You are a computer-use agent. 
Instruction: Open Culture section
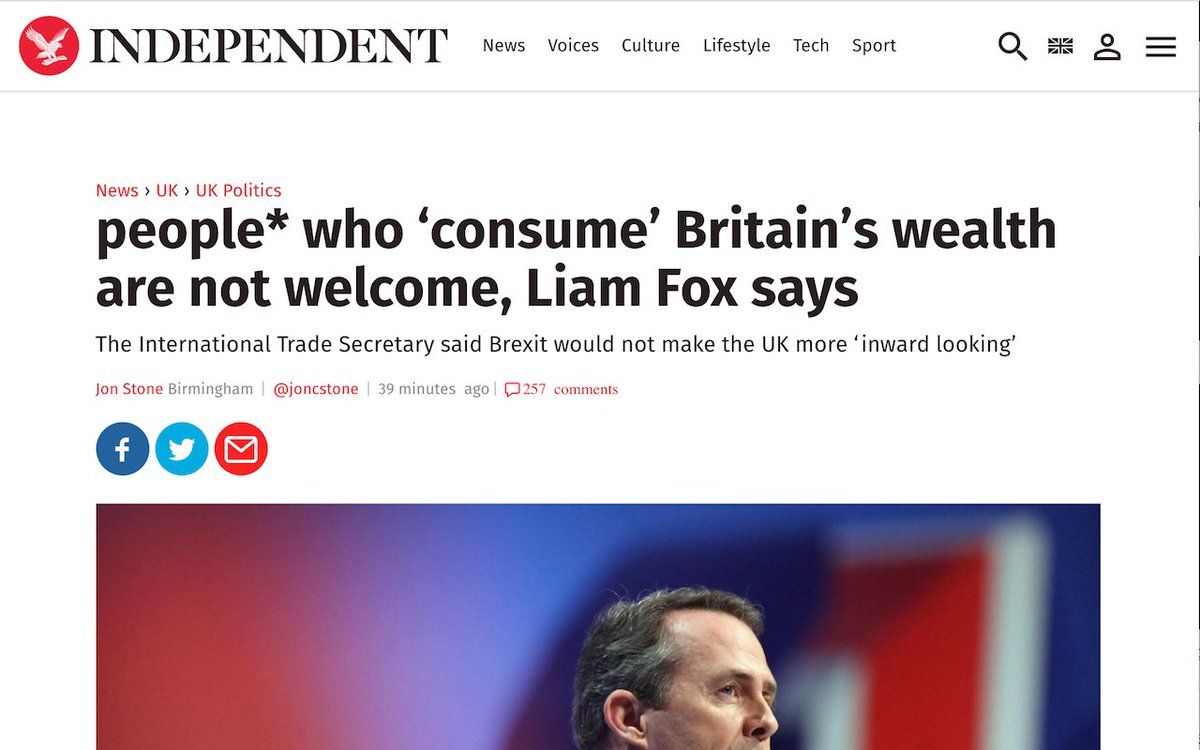tap(650, 46)
